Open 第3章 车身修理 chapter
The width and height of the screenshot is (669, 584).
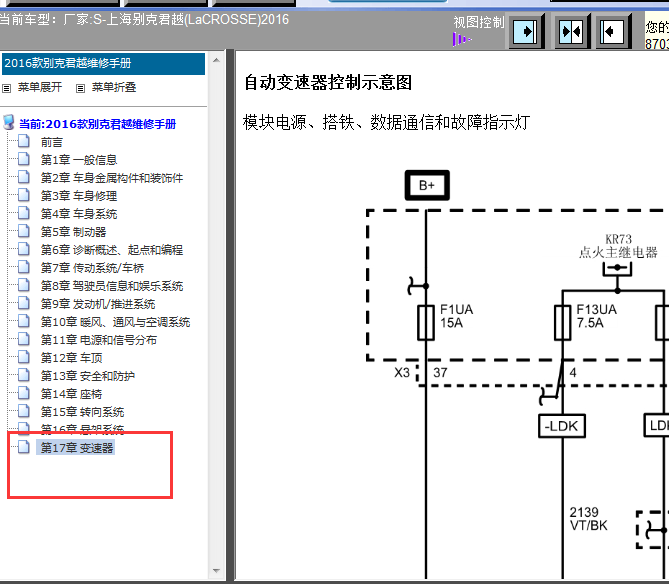pos(79,196)
